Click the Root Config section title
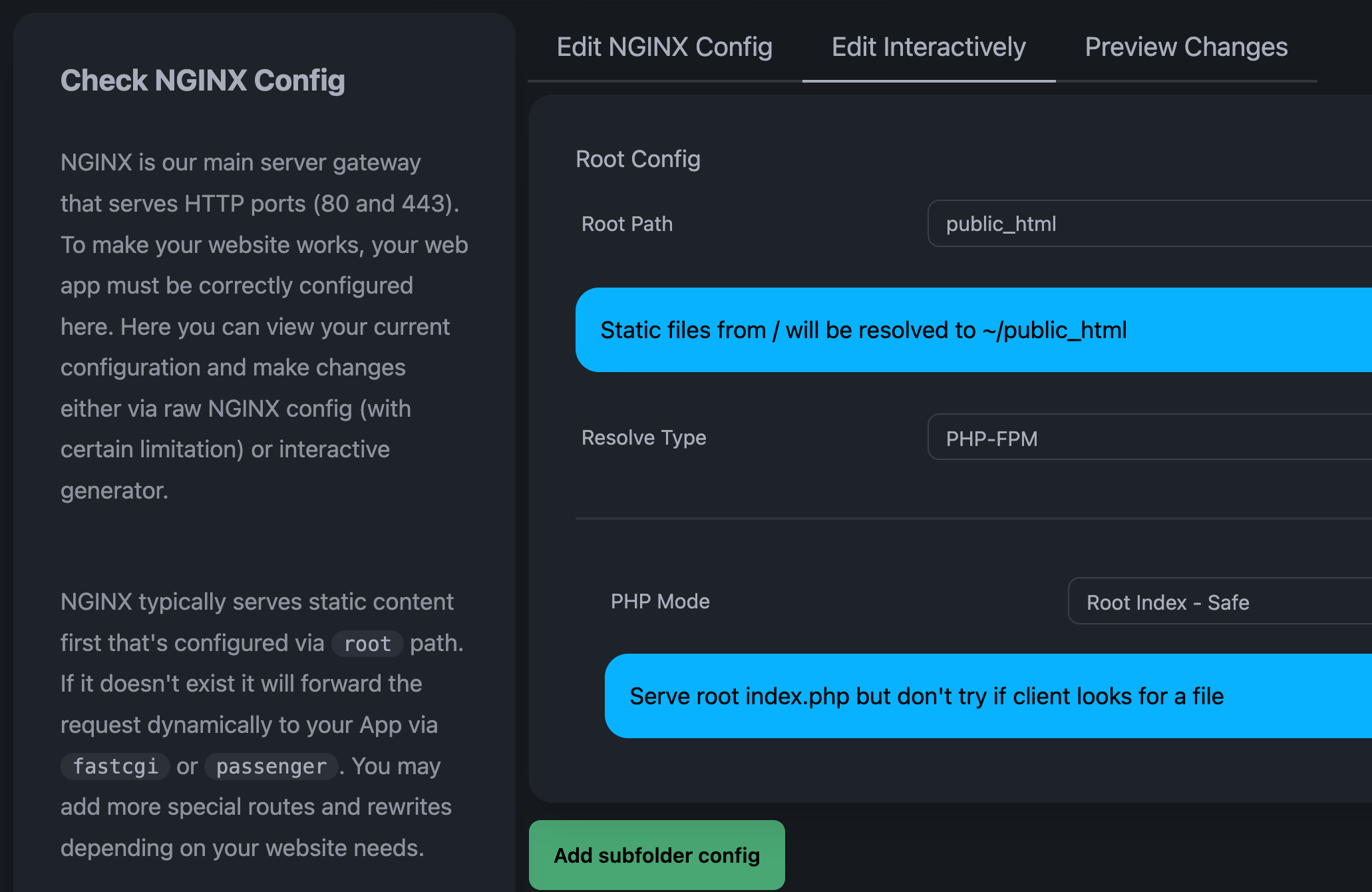 point(637,160)
